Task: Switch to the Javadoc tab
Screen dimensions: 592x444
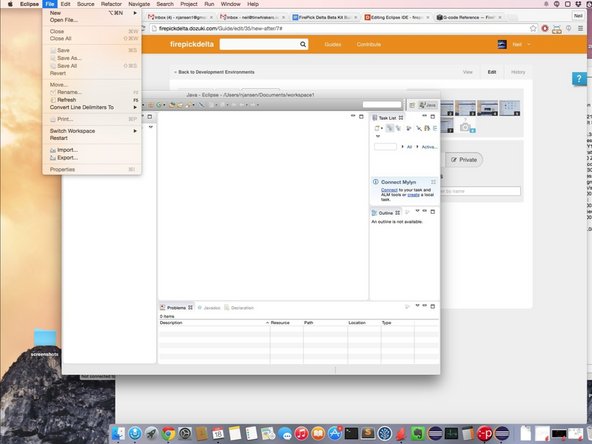Action: (209, 308)
